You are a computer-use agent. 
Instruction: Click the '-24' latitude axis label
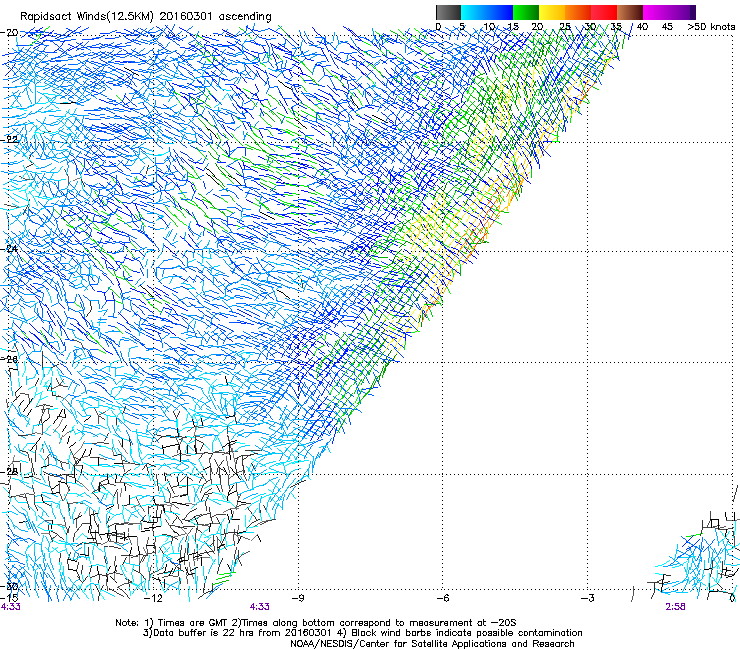click(9, 248)
